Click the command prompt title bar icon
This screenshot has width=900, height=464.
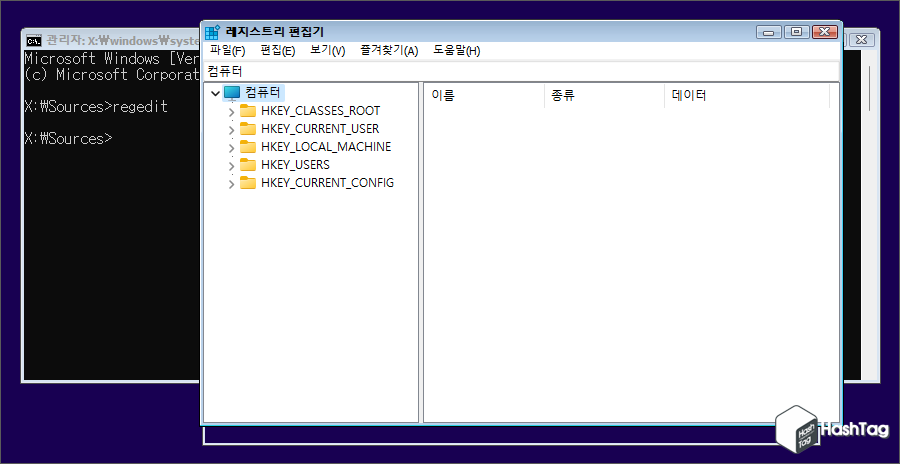pyautogui.click(x=34, y=40)
